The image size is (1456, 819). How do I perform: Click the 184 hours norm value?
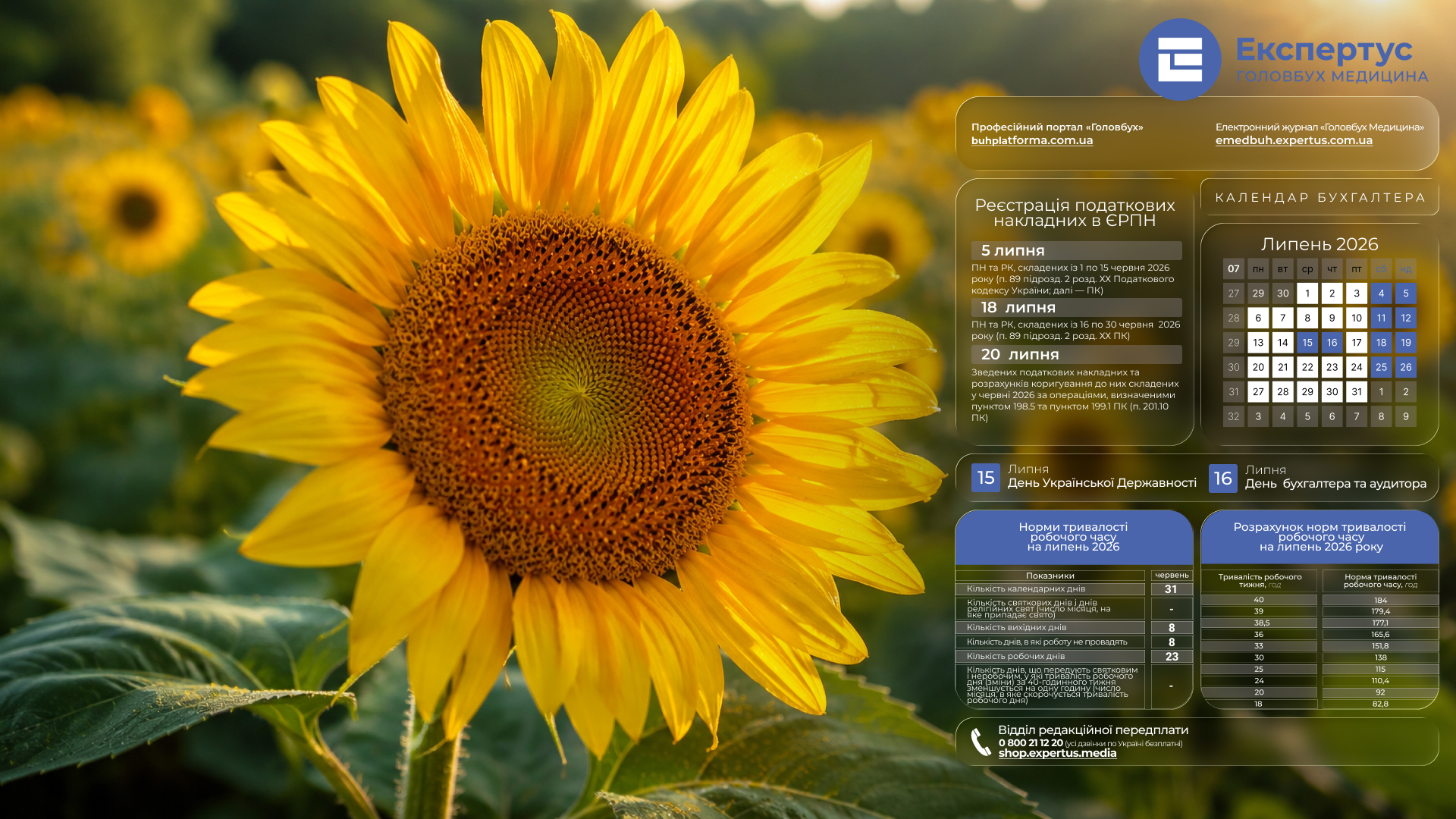click(x=1380, y=601)
